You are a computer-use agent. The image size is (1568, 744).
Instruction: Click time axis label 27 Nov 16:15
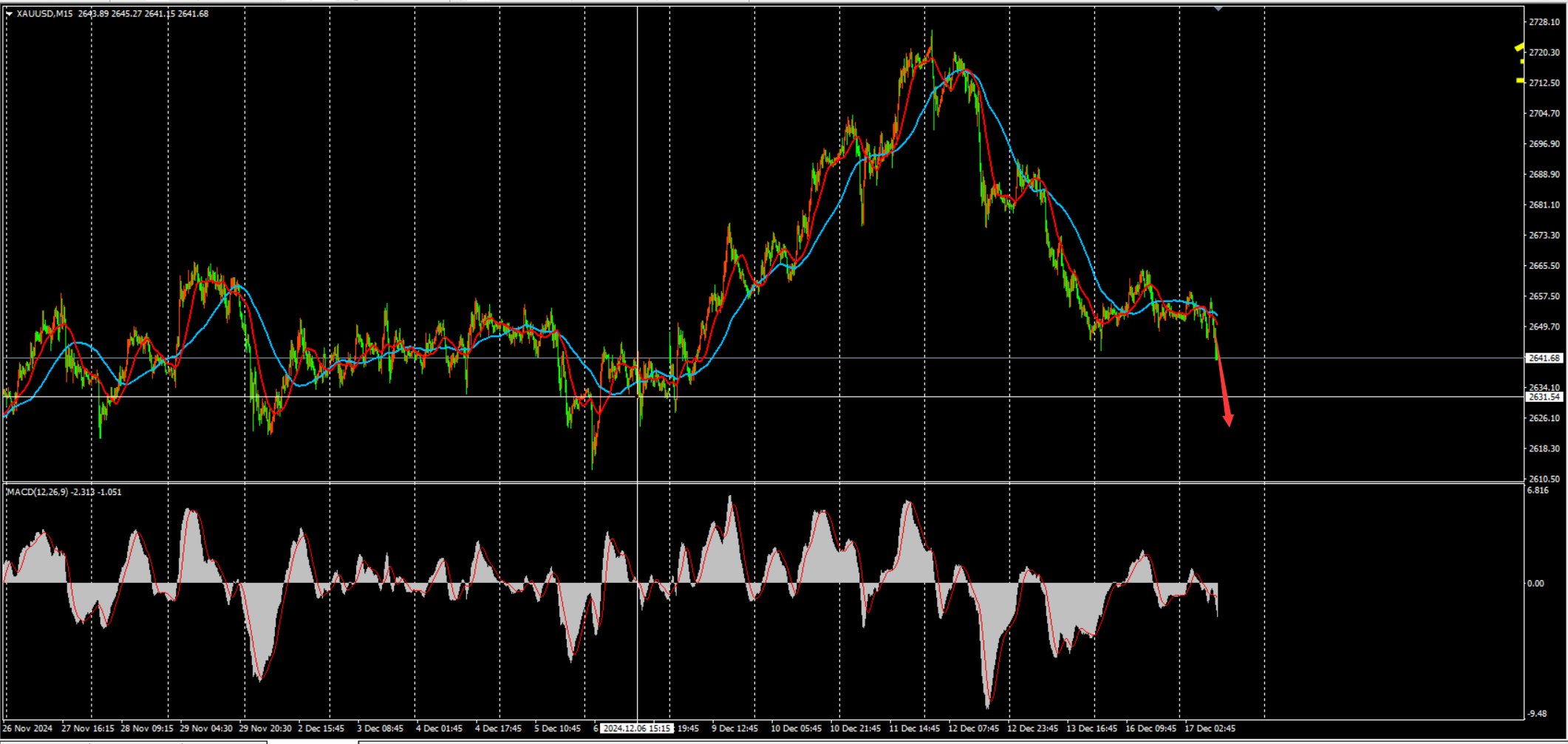pyautogui.click(x=88, y=728)
